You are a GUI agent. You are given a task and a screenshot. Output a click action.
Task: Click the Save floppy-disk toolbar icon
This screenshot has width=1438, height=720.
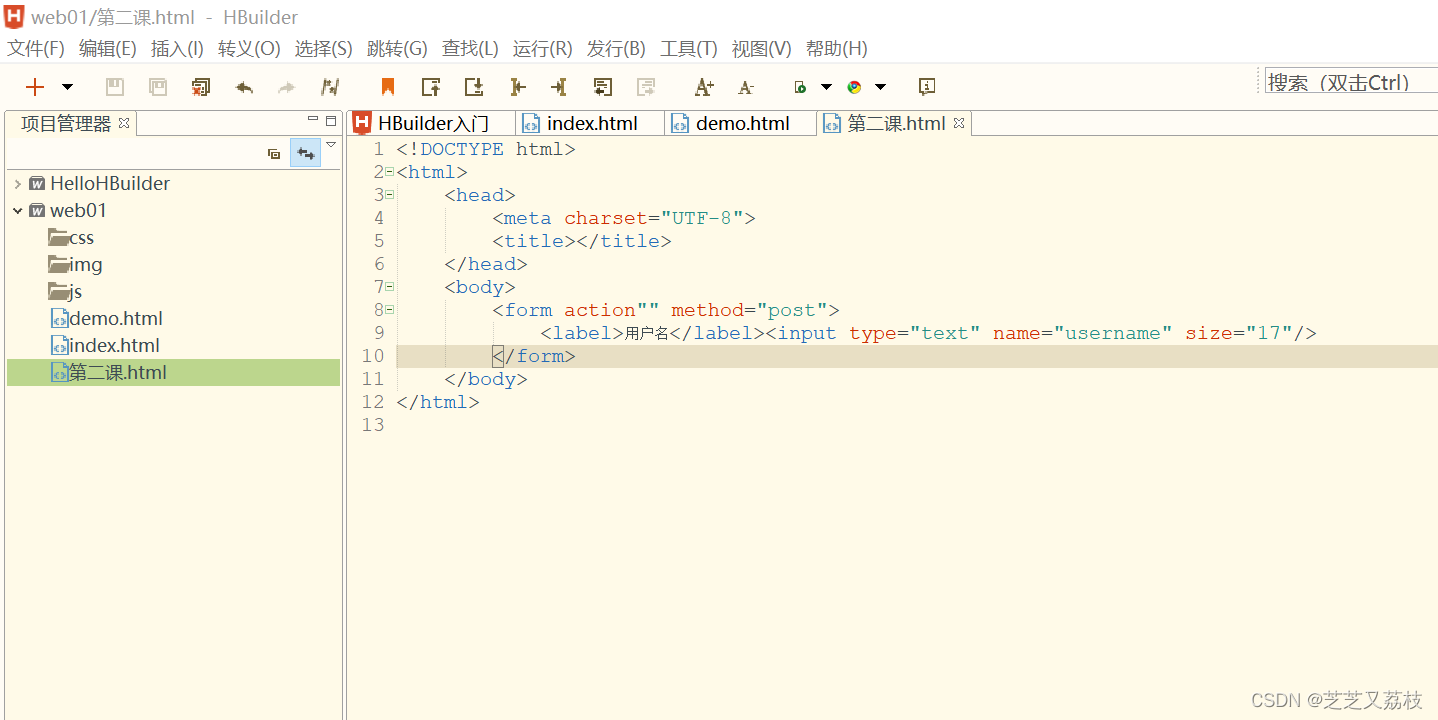click(115, 87)
